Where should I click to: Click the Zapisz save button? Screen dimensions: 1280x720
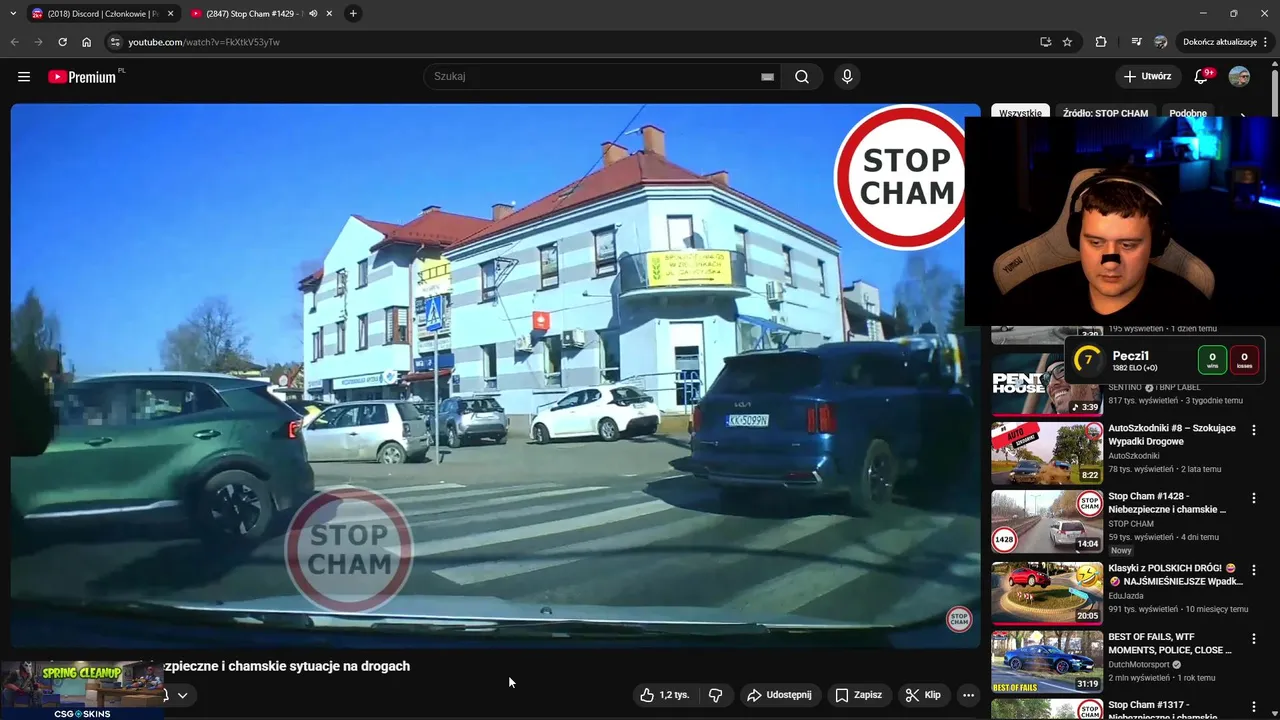tap(859, 695)
